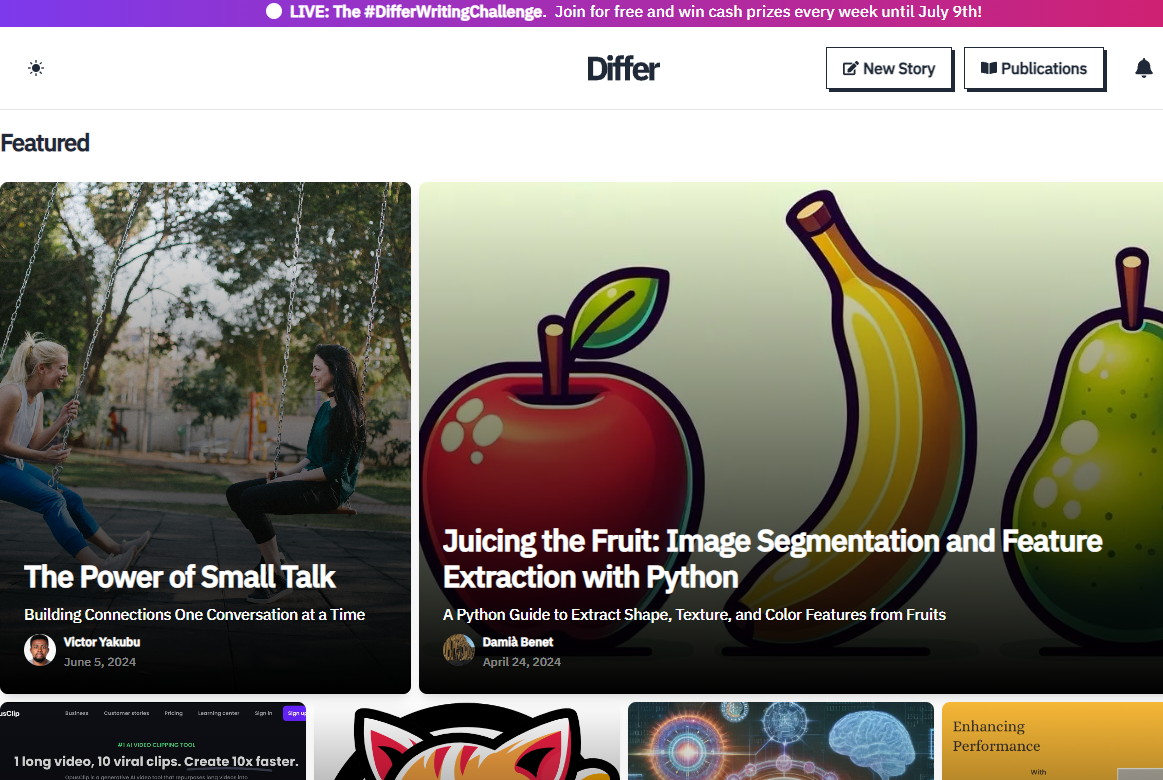The image size is (1163, 780).
Task: Start a New Story
Action: 889,68
